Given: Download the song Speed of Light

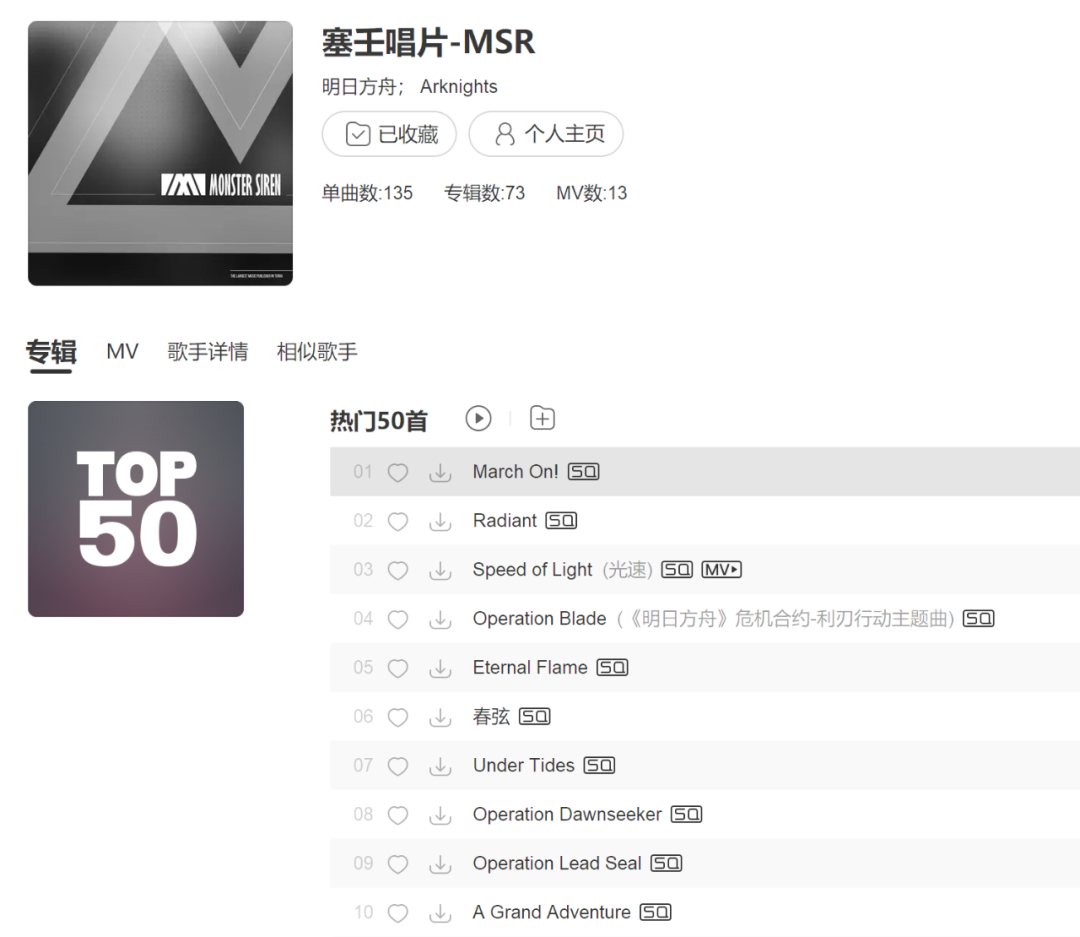Looking at the screenshot, I should (x=440, y=570).
